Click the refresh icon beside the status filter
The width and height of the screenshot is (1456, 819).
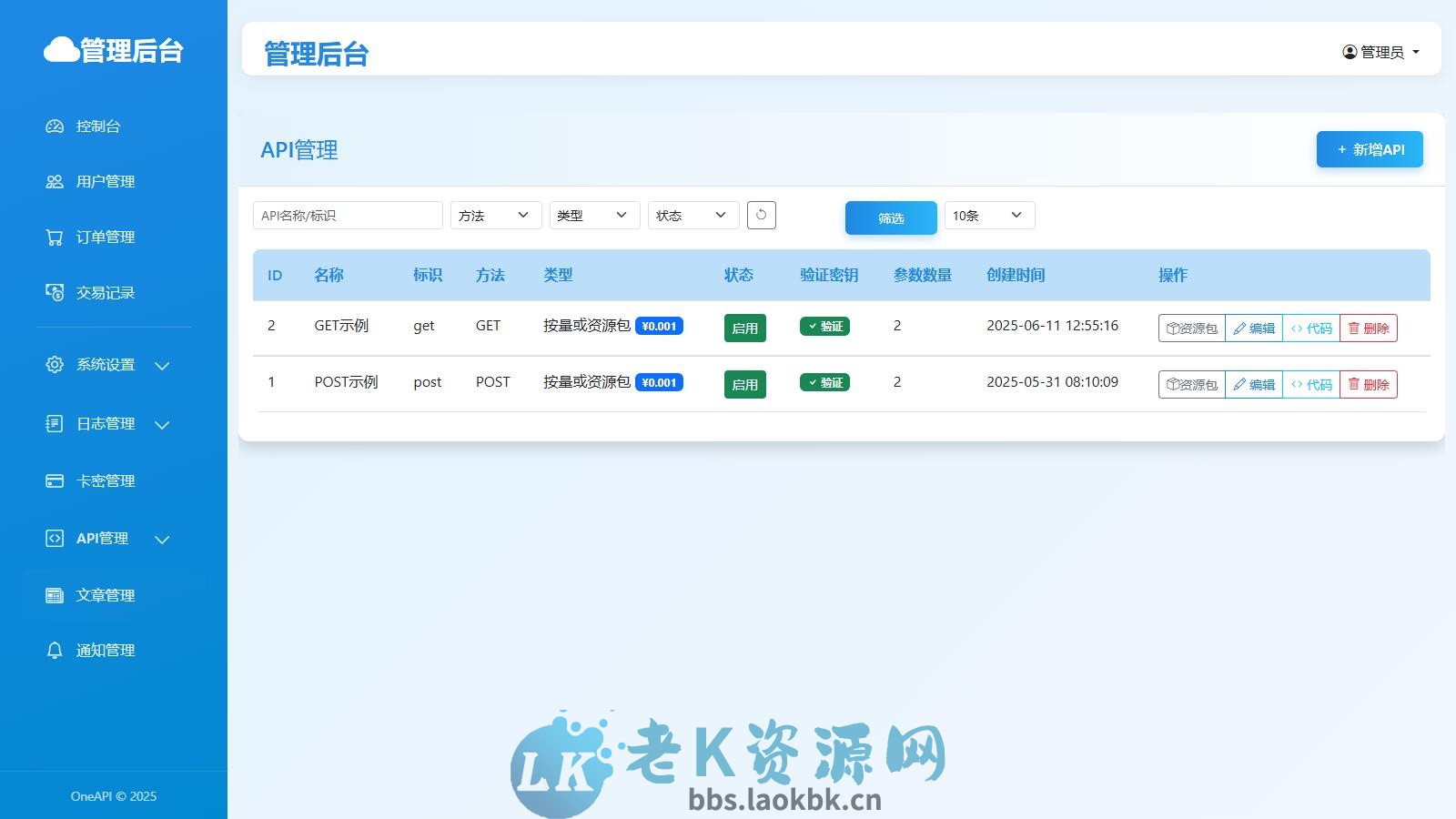coord(761,215)
